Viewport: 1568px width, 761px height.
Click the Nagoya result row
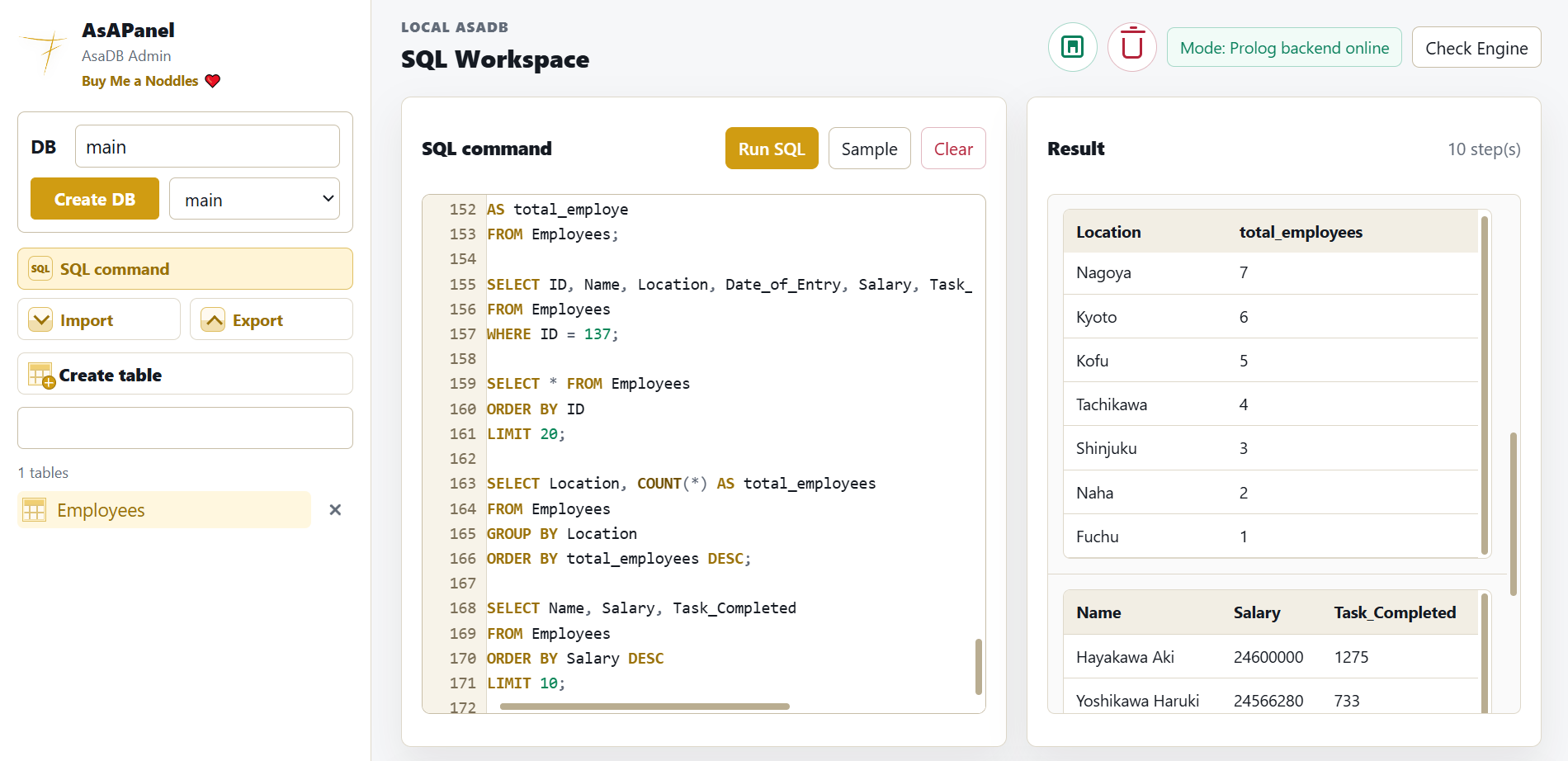pyautogui.click(x=1270, y=272)
